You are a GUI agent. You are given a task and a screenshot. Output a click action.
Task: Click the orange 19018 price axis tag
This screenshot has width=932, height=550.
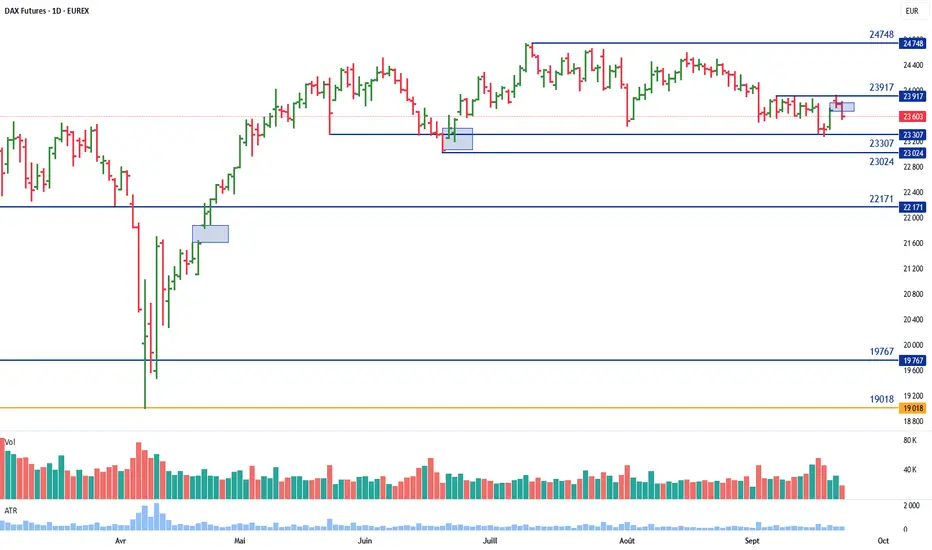pyautogui.click(x=912, y=408)
